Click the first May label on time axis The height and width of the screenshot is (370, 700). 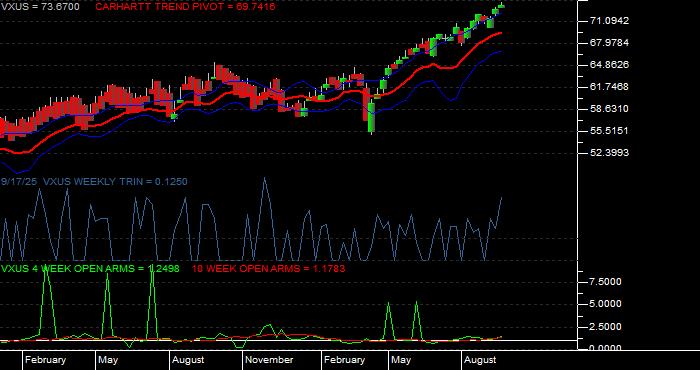108,360
